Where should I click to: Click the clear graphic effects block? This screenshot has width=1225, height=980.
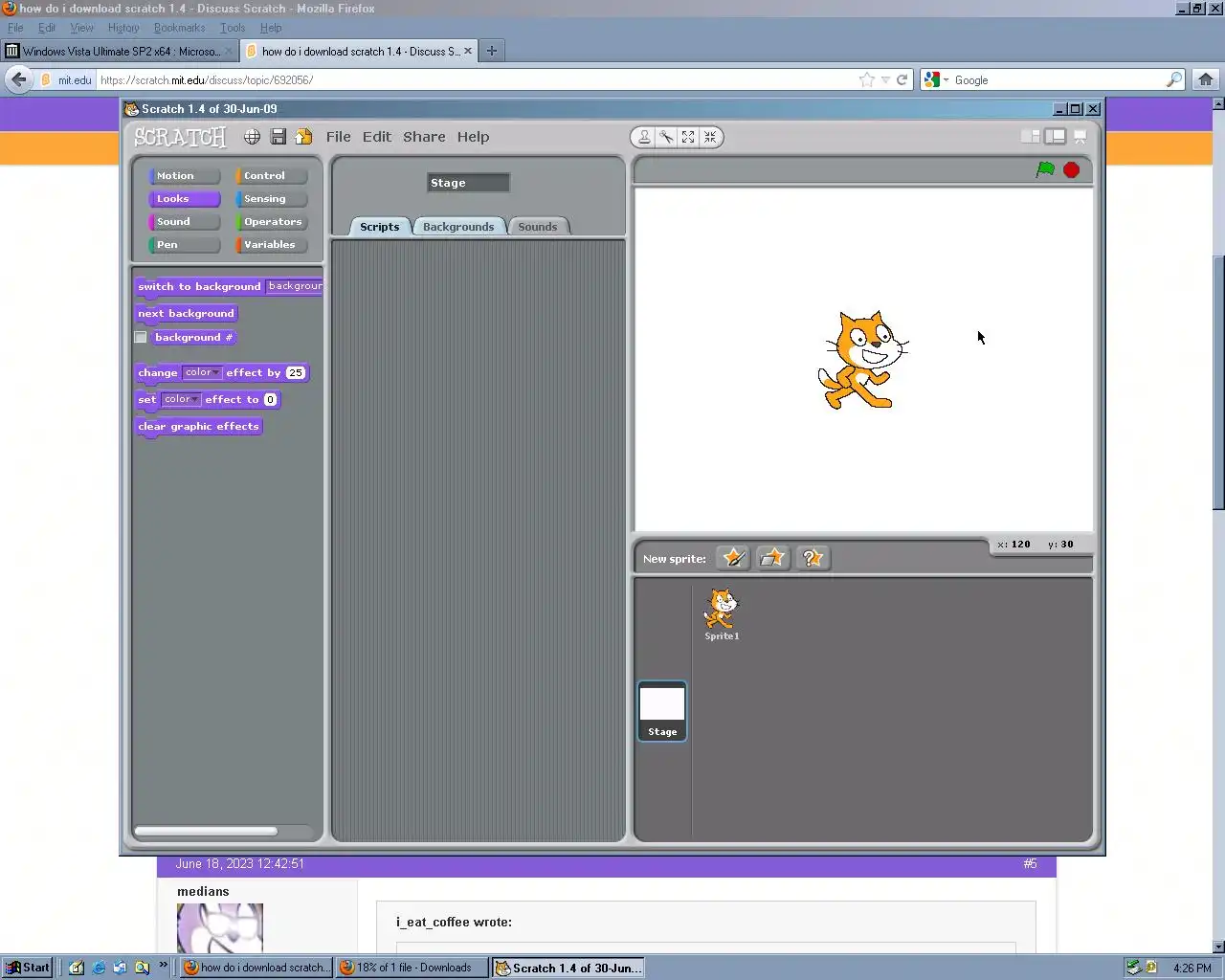tap(198, 427)
